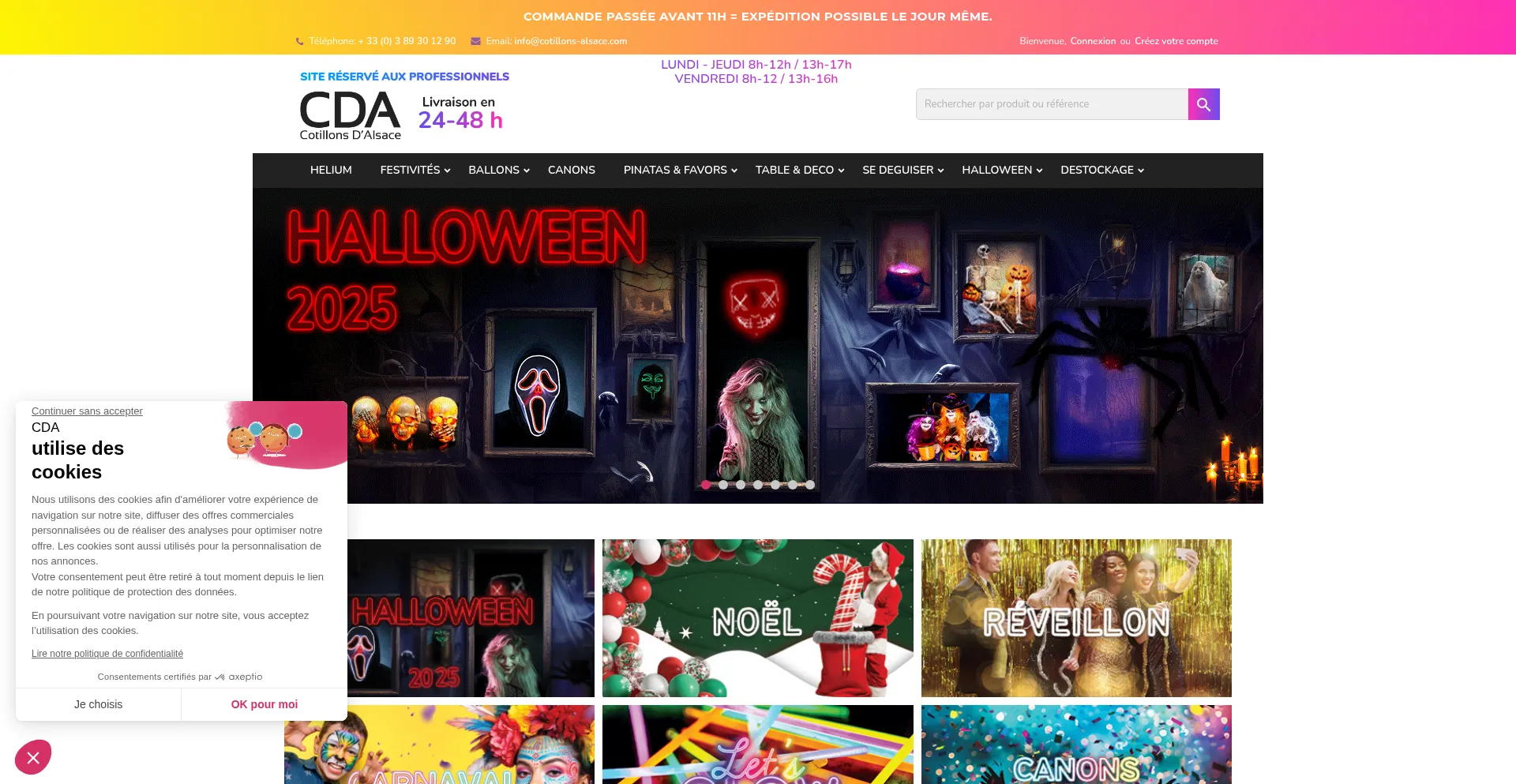Image resolution: width=1516 pixels, height=784 pixels.
Task: Expand the SE DEGUISER chevron
Action: tap(940, 171)
